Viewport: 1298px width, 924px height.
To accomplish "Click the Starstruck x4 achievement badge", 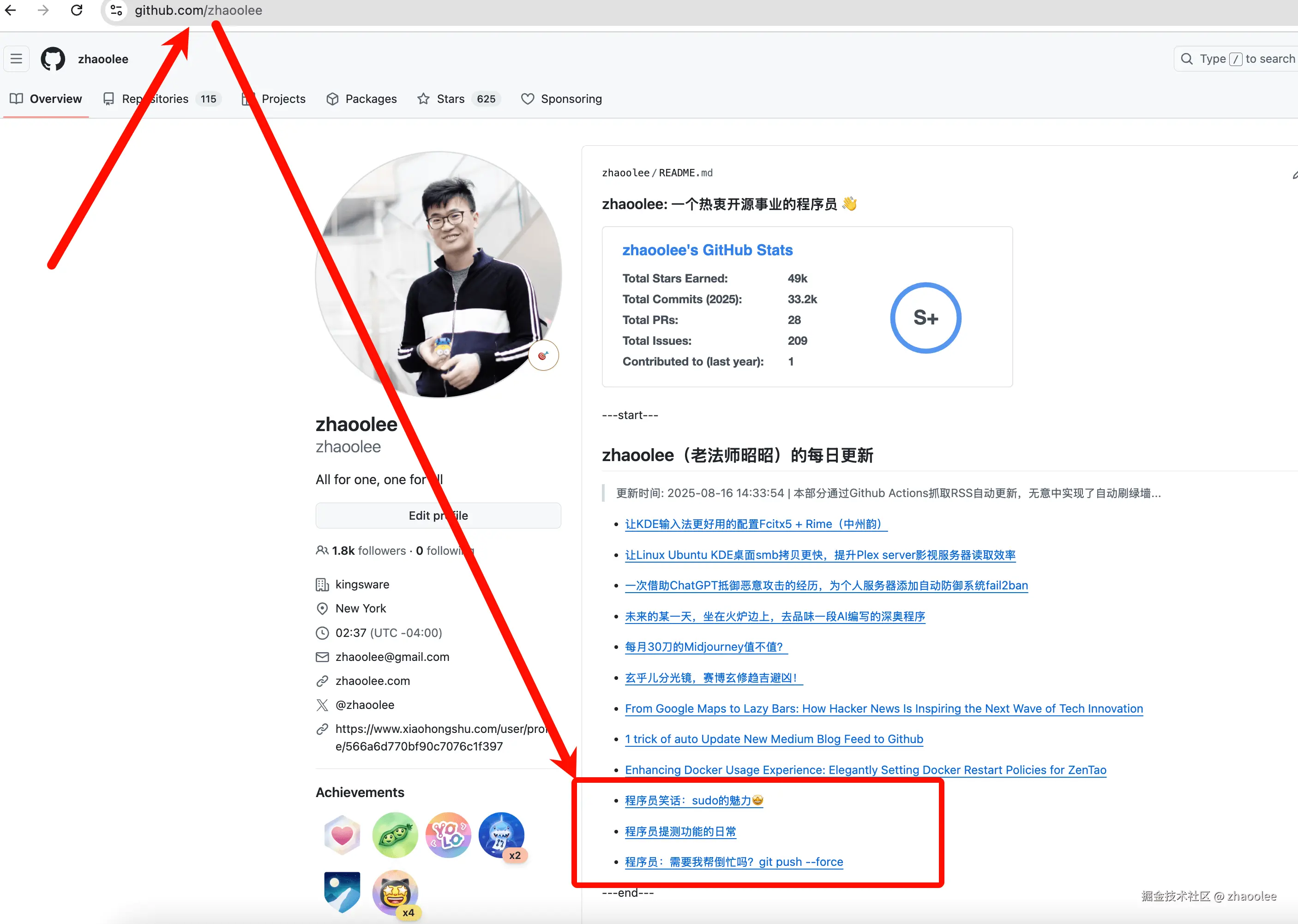I will tap(395, 893).
